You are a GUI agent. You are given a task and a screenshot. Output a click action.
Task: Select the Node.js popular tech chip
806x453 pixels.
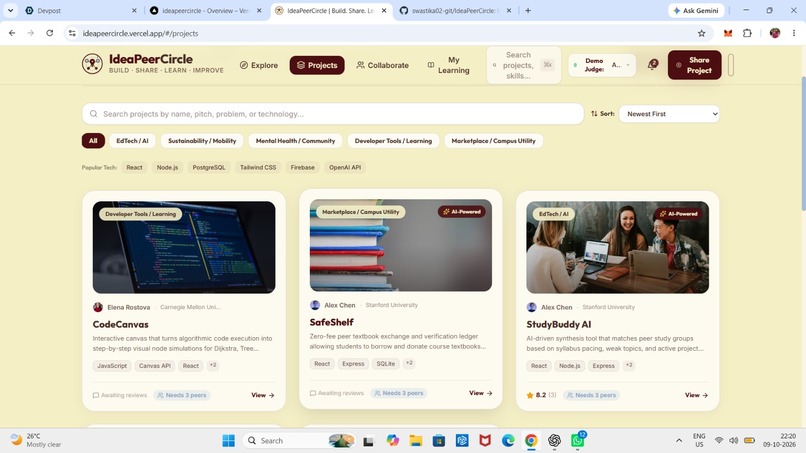pyautogui.click(x=167, y=167)
